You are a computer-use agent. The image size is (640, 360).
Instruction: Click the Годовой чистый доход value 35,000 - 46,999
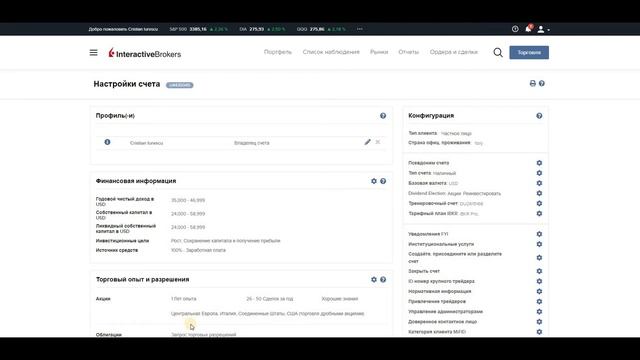tap(188, 200)
